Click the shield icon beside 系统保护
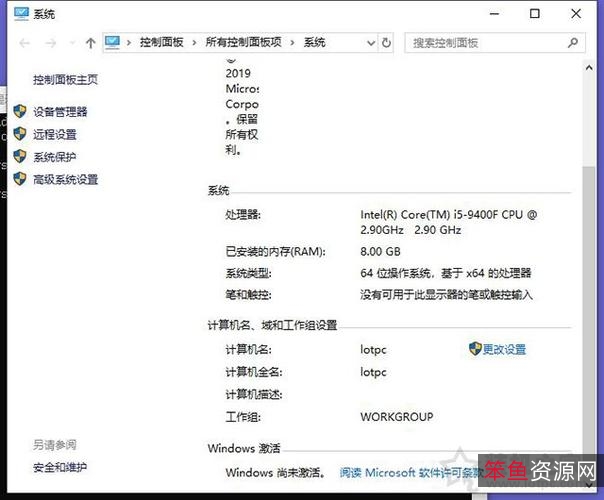The image size is (604, 500). [20, 156]
